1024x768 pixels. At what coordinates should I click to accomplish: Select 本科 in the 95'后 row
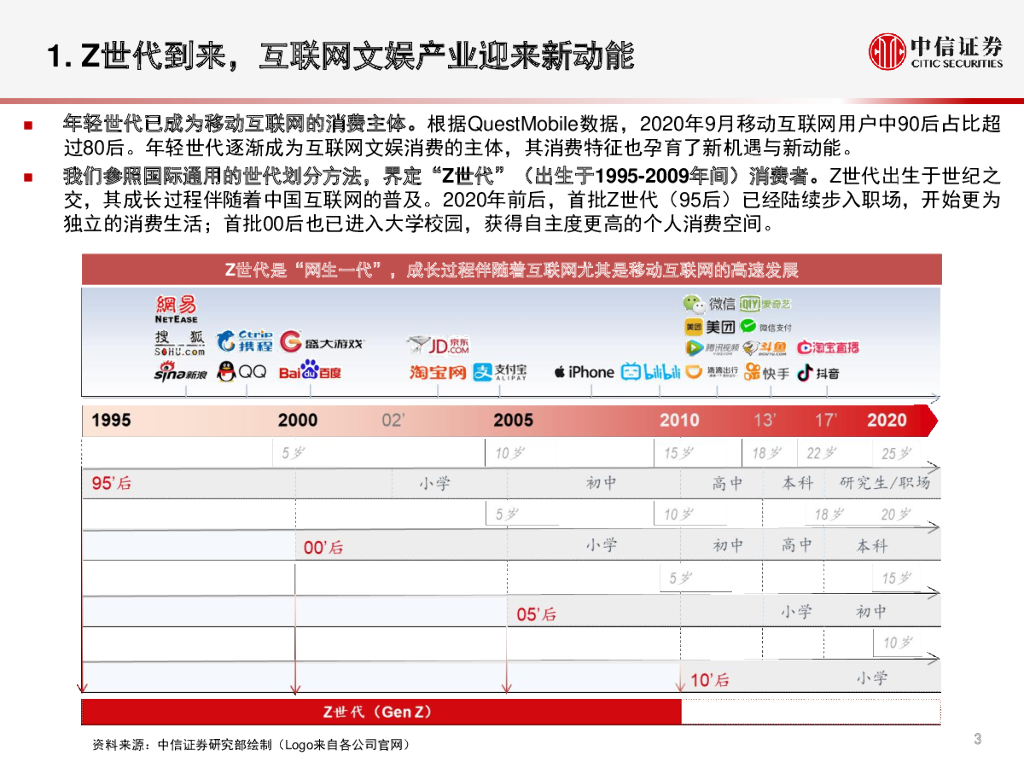797,483
